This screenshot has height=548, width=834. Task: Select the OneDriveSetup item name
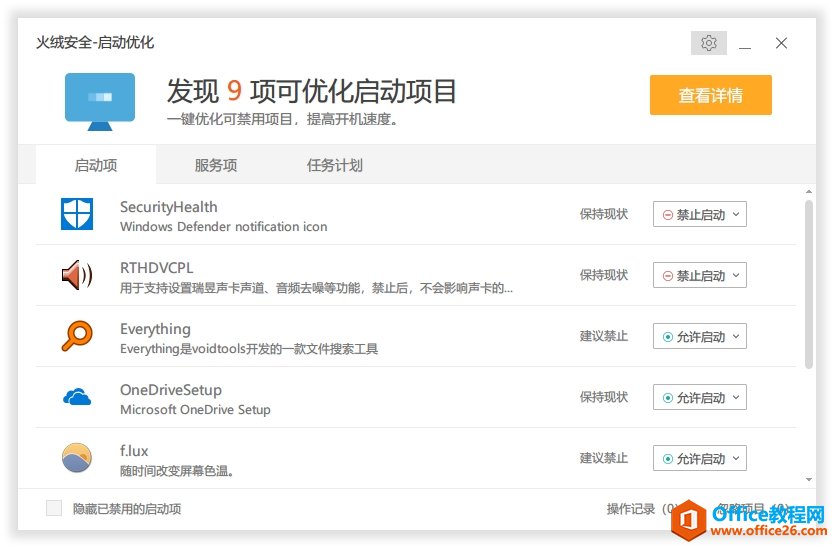tap(171, 390)
